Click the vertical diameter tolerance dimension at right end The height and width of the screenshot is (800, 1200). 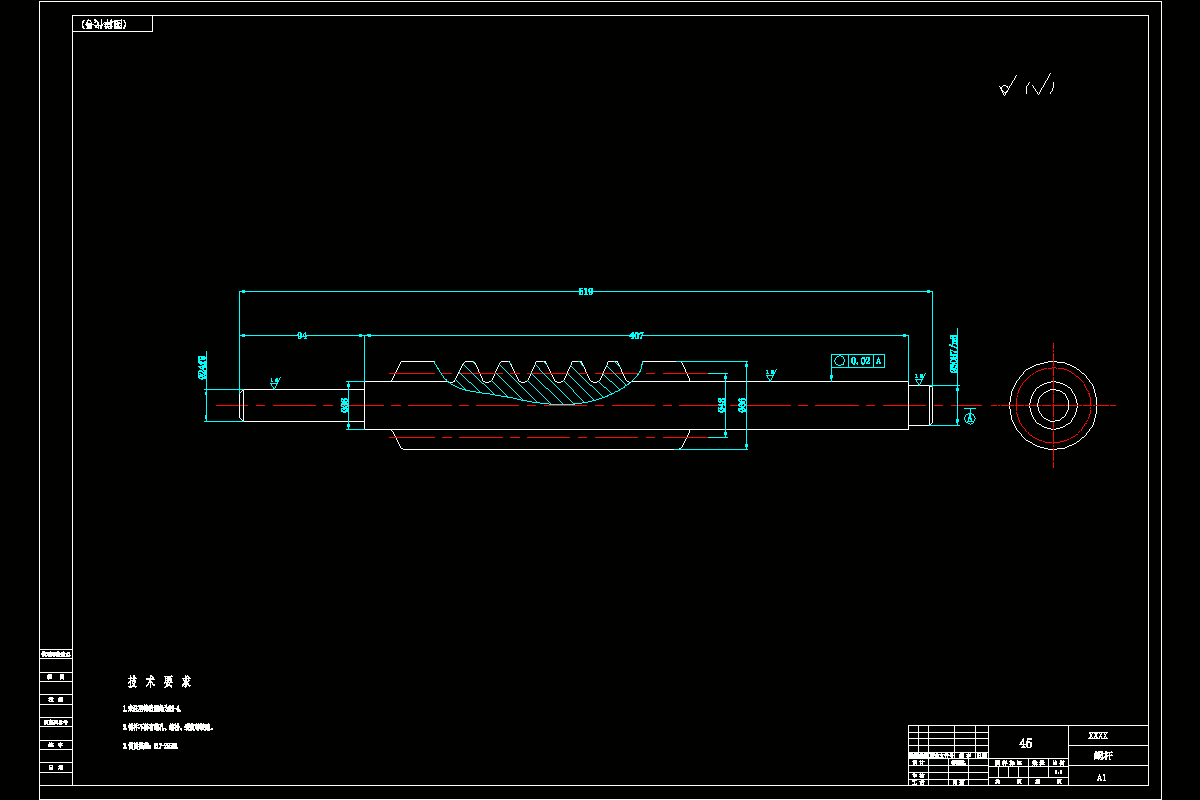tap(954, 353)
